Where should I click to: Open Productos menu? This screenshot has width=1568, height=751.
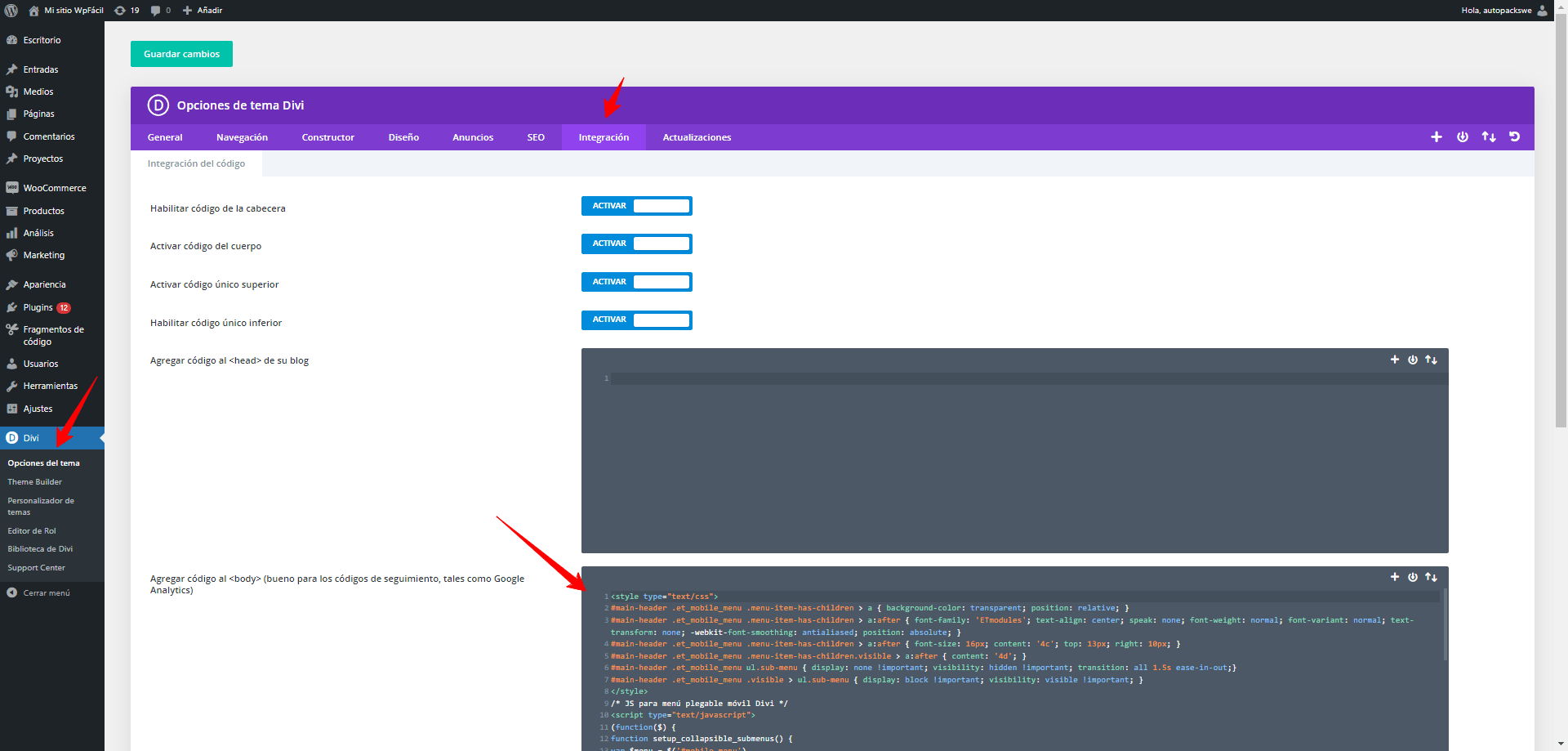tap(52, 211)
